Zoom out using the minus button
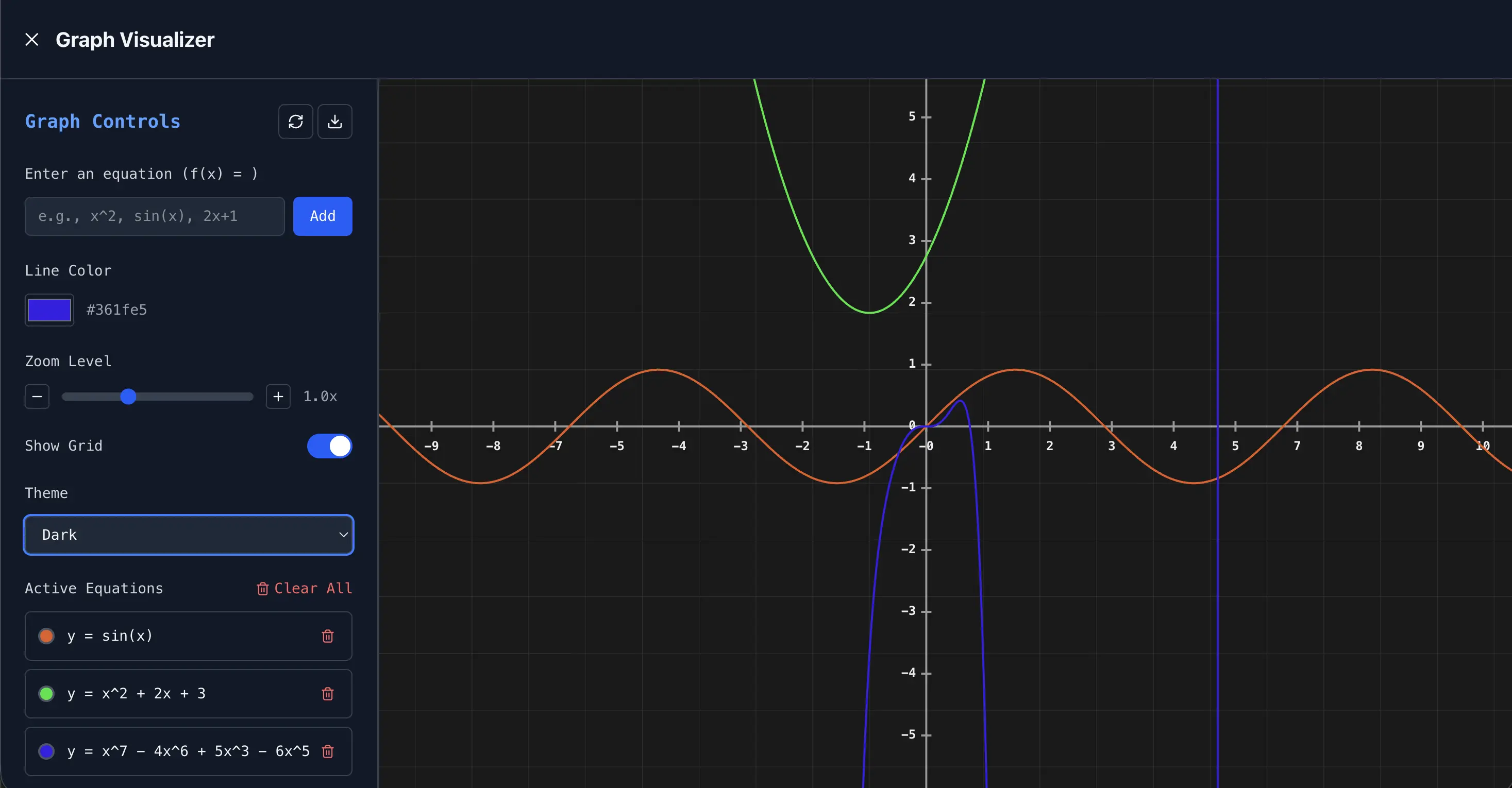Image resolution: width=1512 pixels, height=788 pixels. click(x=37, y=396)
